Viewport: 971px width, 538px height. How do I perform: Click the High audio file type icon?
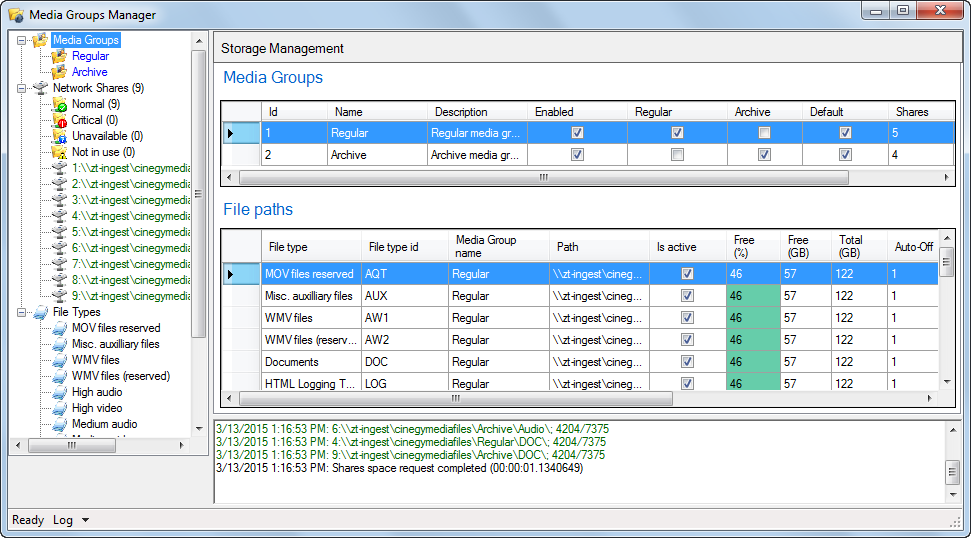pos(59,393)
